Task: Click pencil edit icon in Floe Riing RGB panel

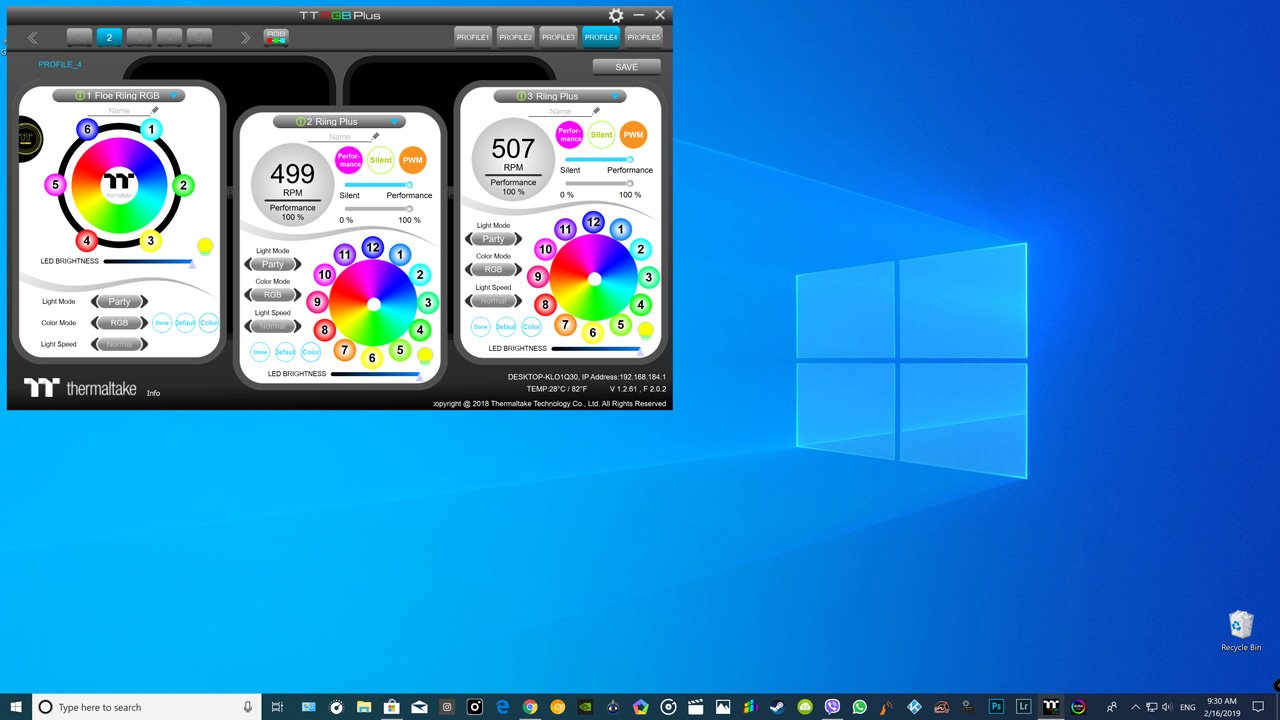Action: pos(155,110)
